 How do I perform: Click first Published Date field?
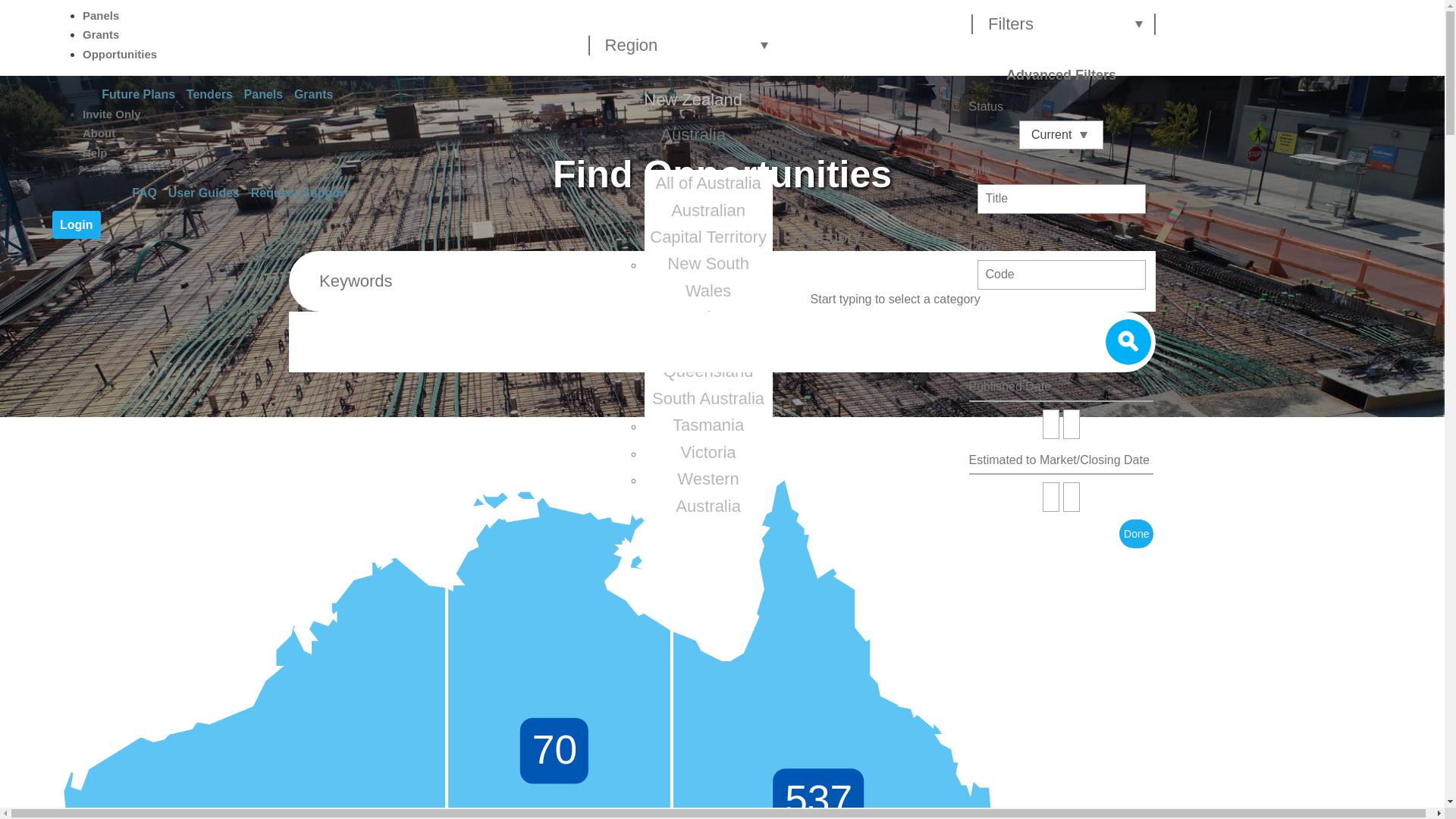(x=1050, y=424)
